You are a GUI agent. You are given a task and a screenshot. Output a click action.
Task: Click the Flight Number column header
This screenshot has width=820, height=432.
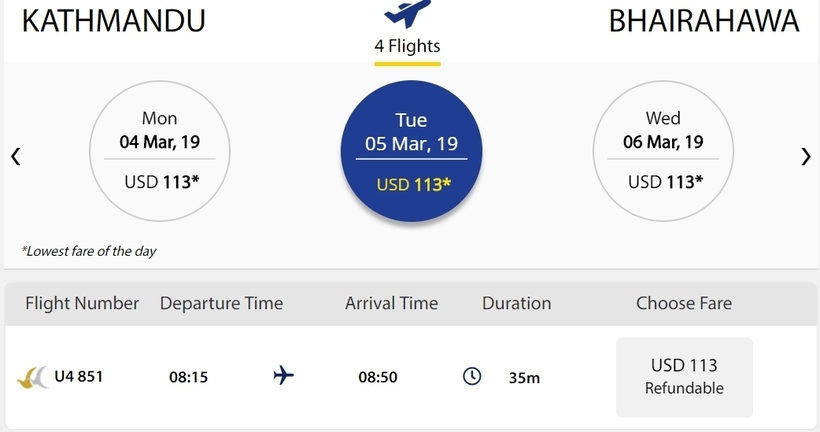(82, 303)
